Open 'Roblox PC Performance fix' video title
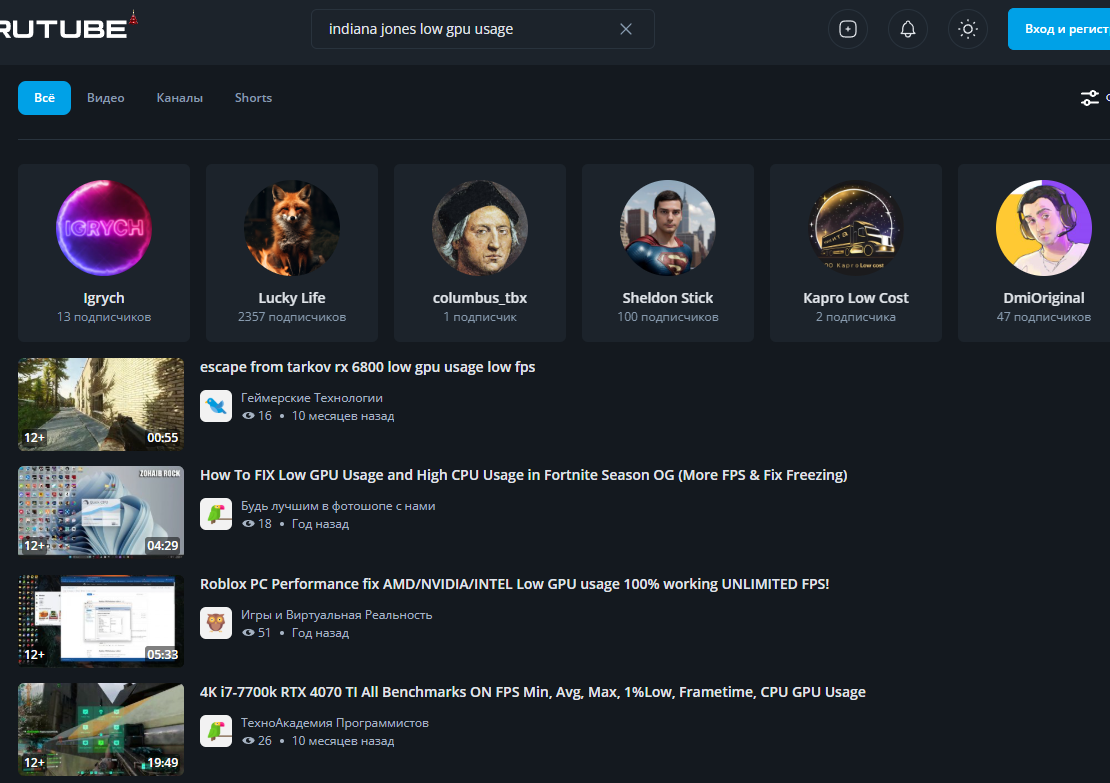The width and height of the screenshot is (1110, 783). point(514,584)
